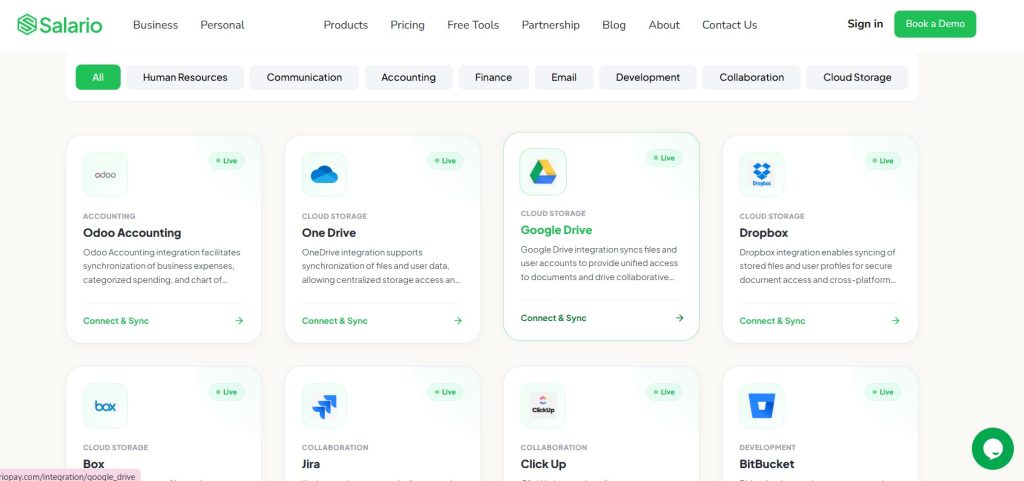Select the Odoo logo icon

[105, 174]
